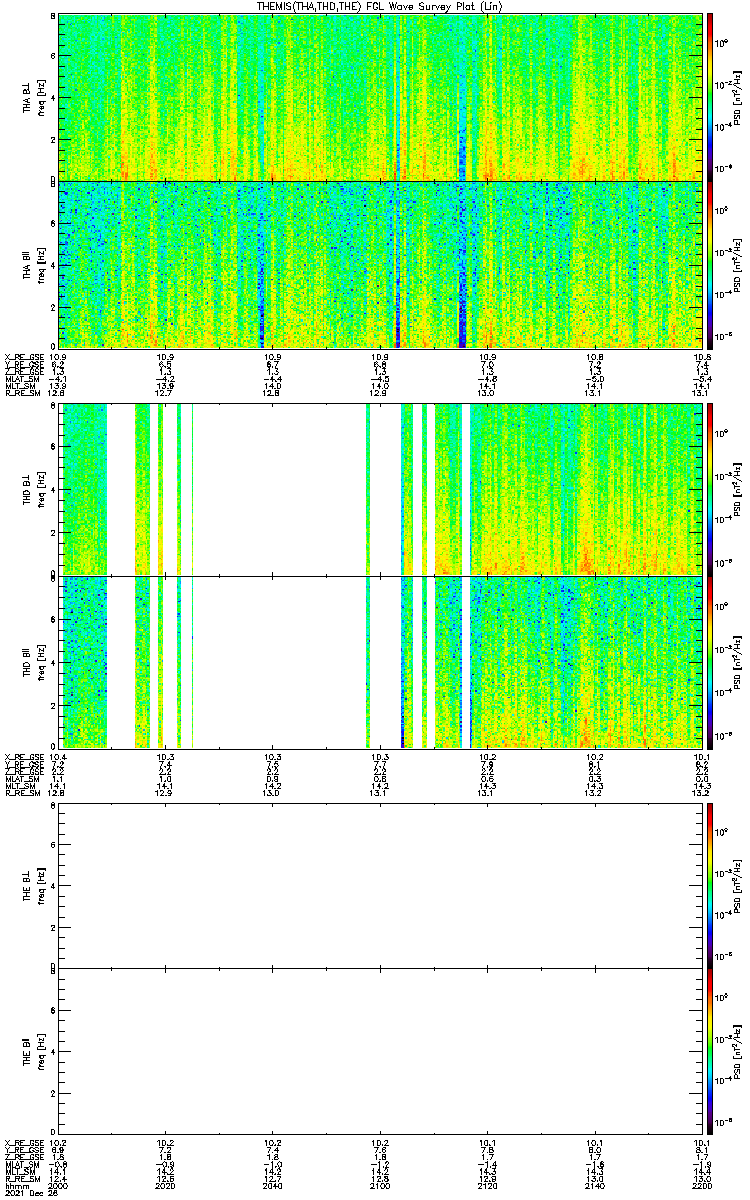Viewport: 750px width, 1200px height.
Task: Click the PSD color bar beside THD B-parallel
Action: pyautogui.click(x=710, y=661)
